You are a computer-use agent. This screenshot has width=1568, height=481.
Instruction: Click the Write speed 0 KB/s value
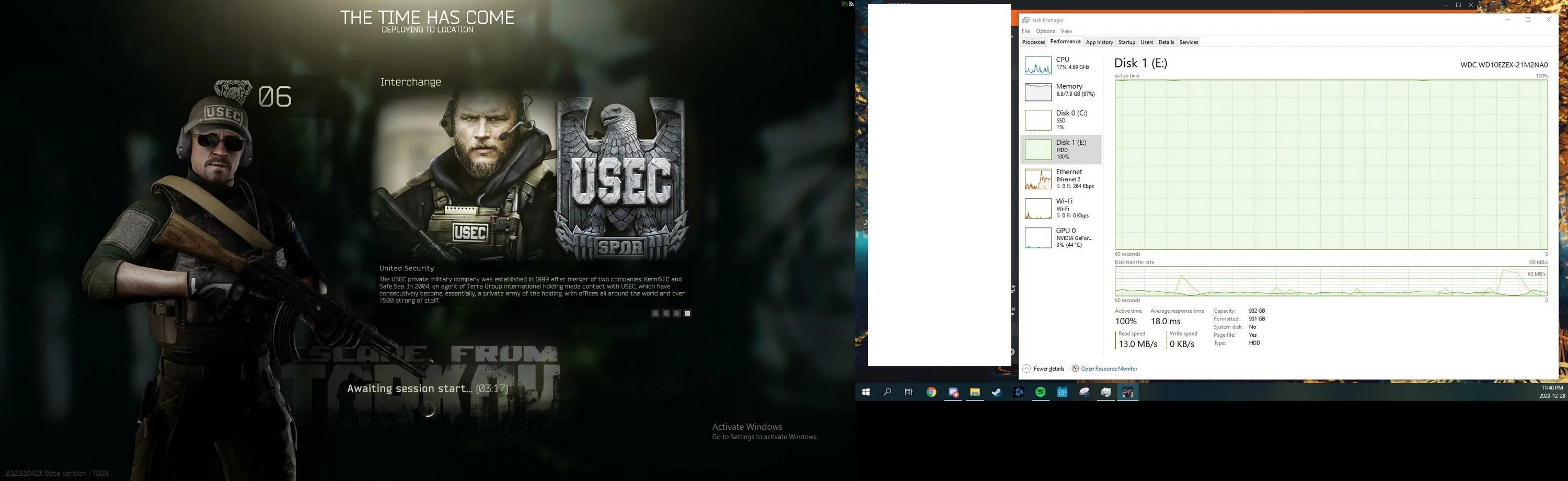pyautogui.click(x=1181, y=344)
